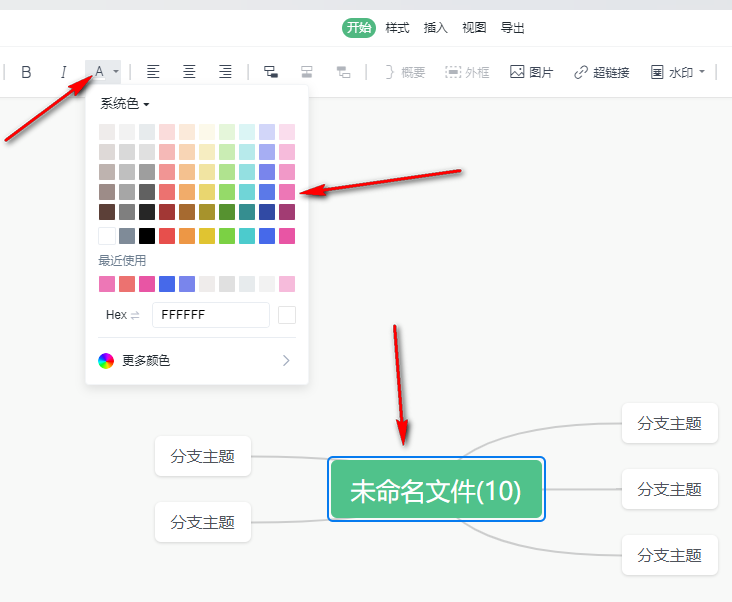Switch to the 视图 tab
732x602 pixels.
(474, 28)
